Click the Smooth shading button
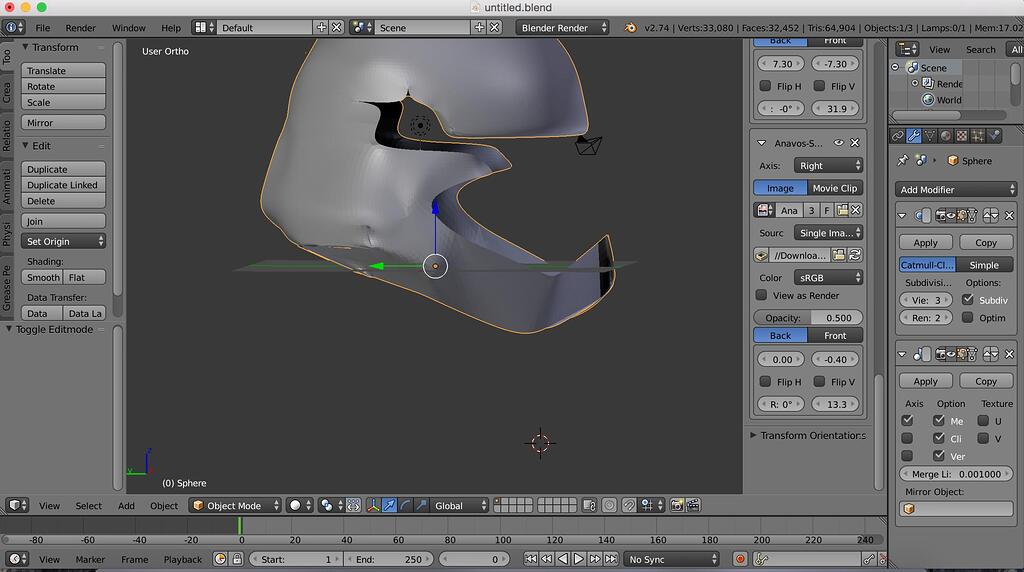This screenshot has width=1024, height=572. [42, 277]
